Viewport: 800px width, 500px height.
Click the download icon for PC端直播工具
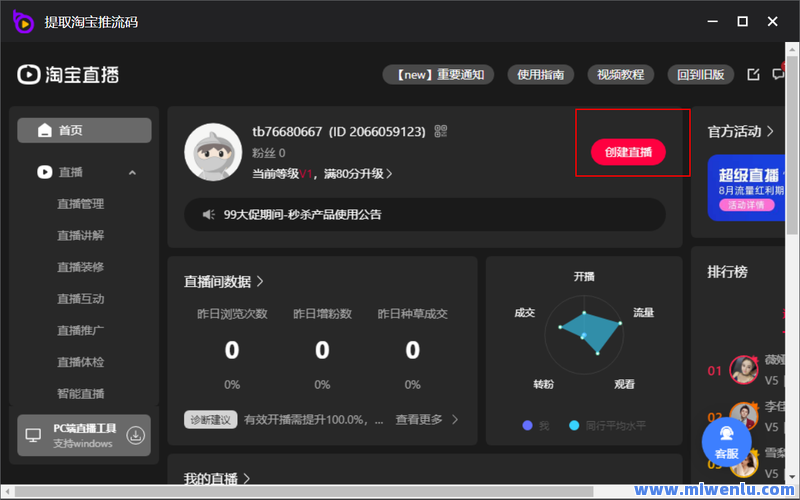click(136, 435)
